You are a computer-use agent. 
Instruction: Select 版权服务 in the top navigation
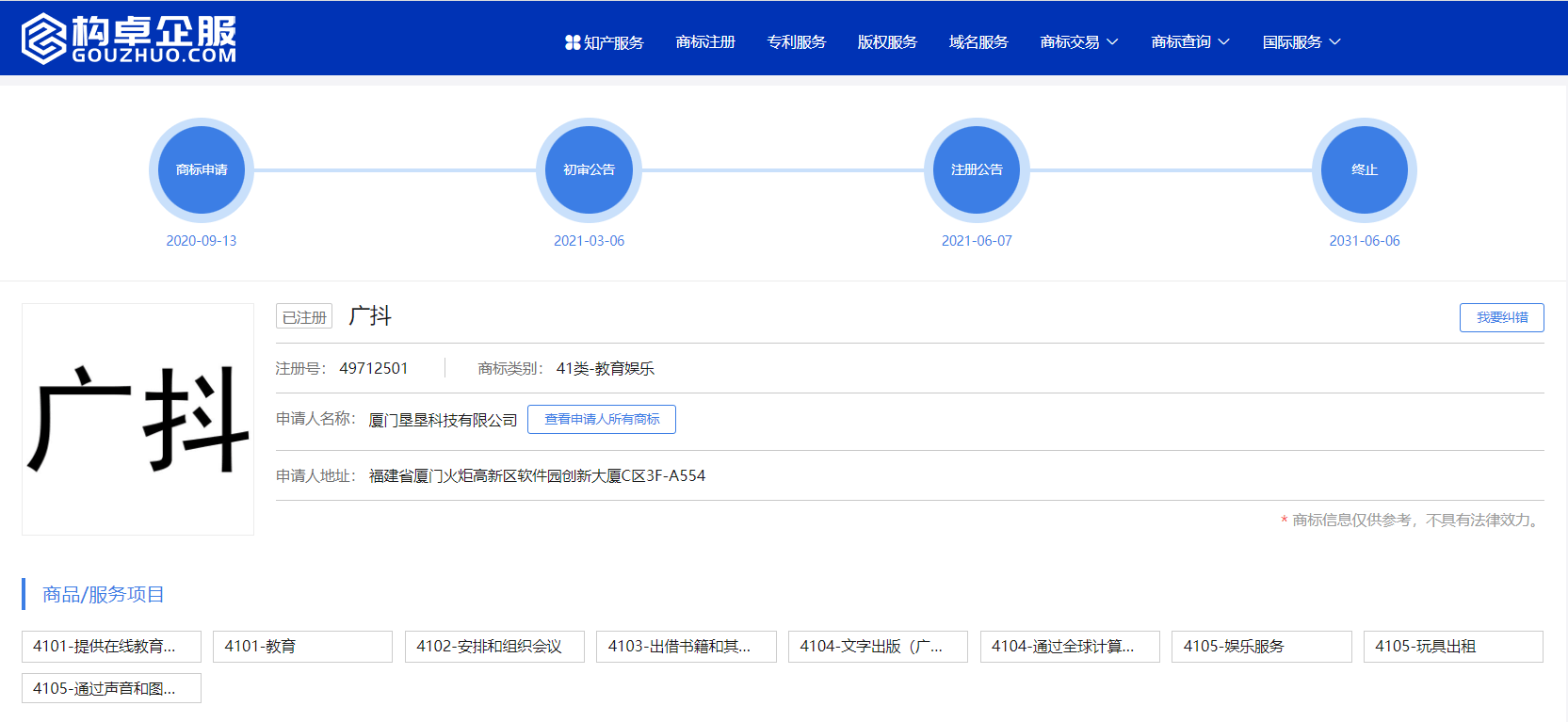(x=887, y=42)
